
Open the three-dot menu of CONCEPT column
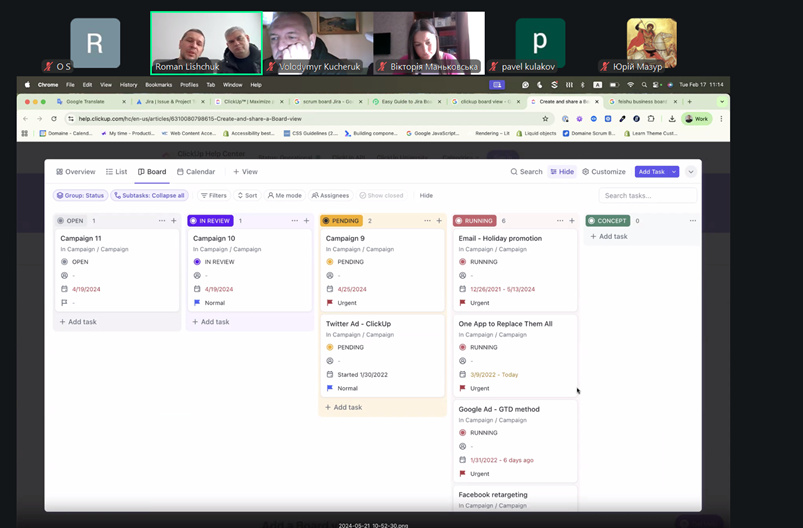pos(693,221)
